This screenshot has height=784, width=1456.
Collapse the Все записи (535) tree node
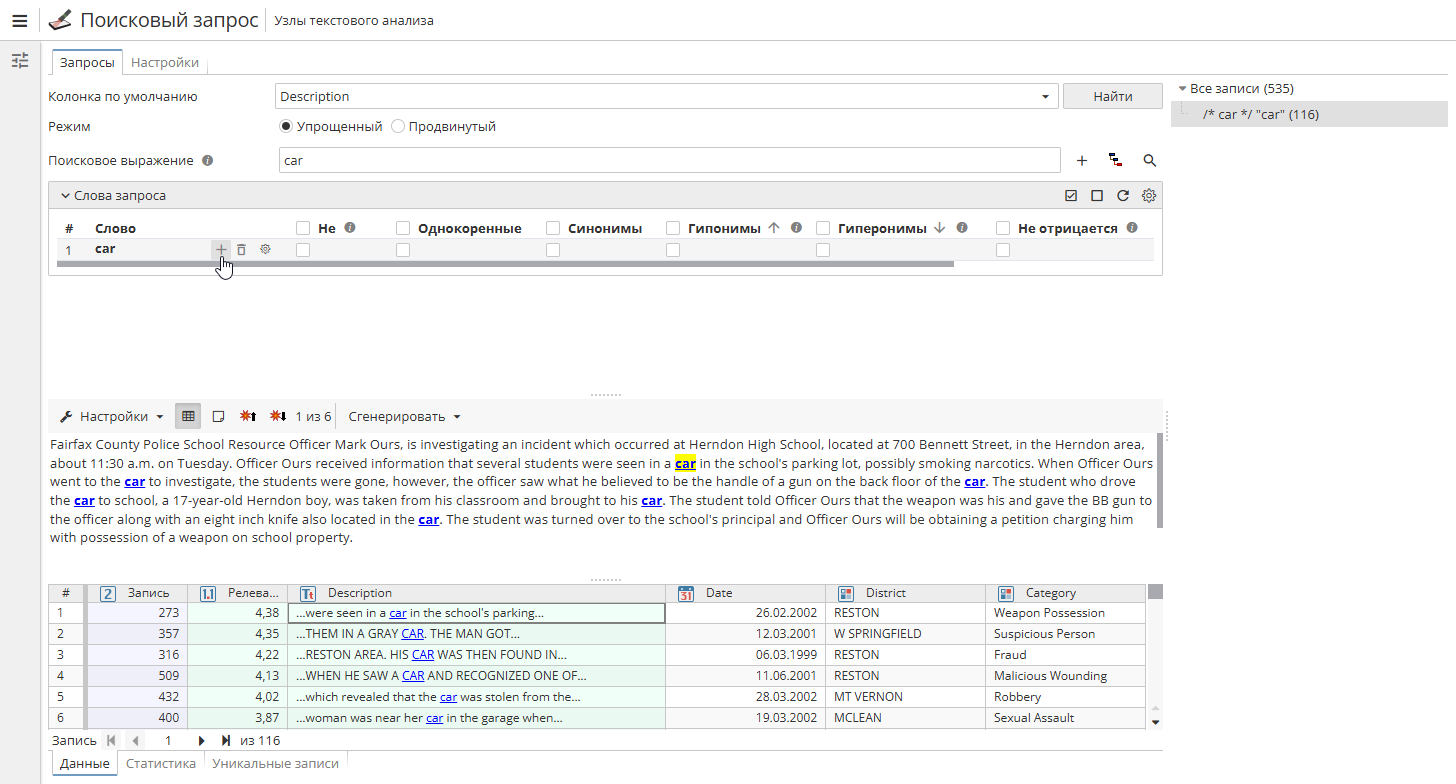1182,89
